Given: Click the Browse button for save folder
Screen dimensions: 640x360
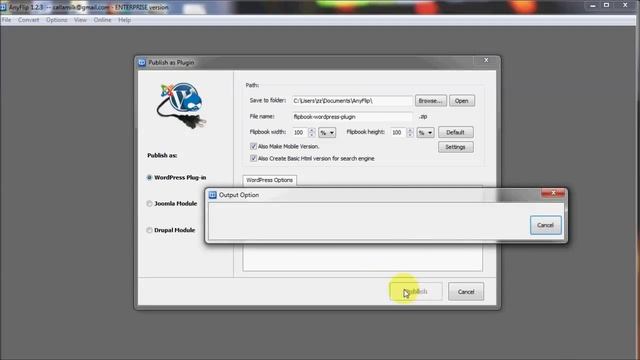Looking at the screenshot, I should click(x=431, y=101).
